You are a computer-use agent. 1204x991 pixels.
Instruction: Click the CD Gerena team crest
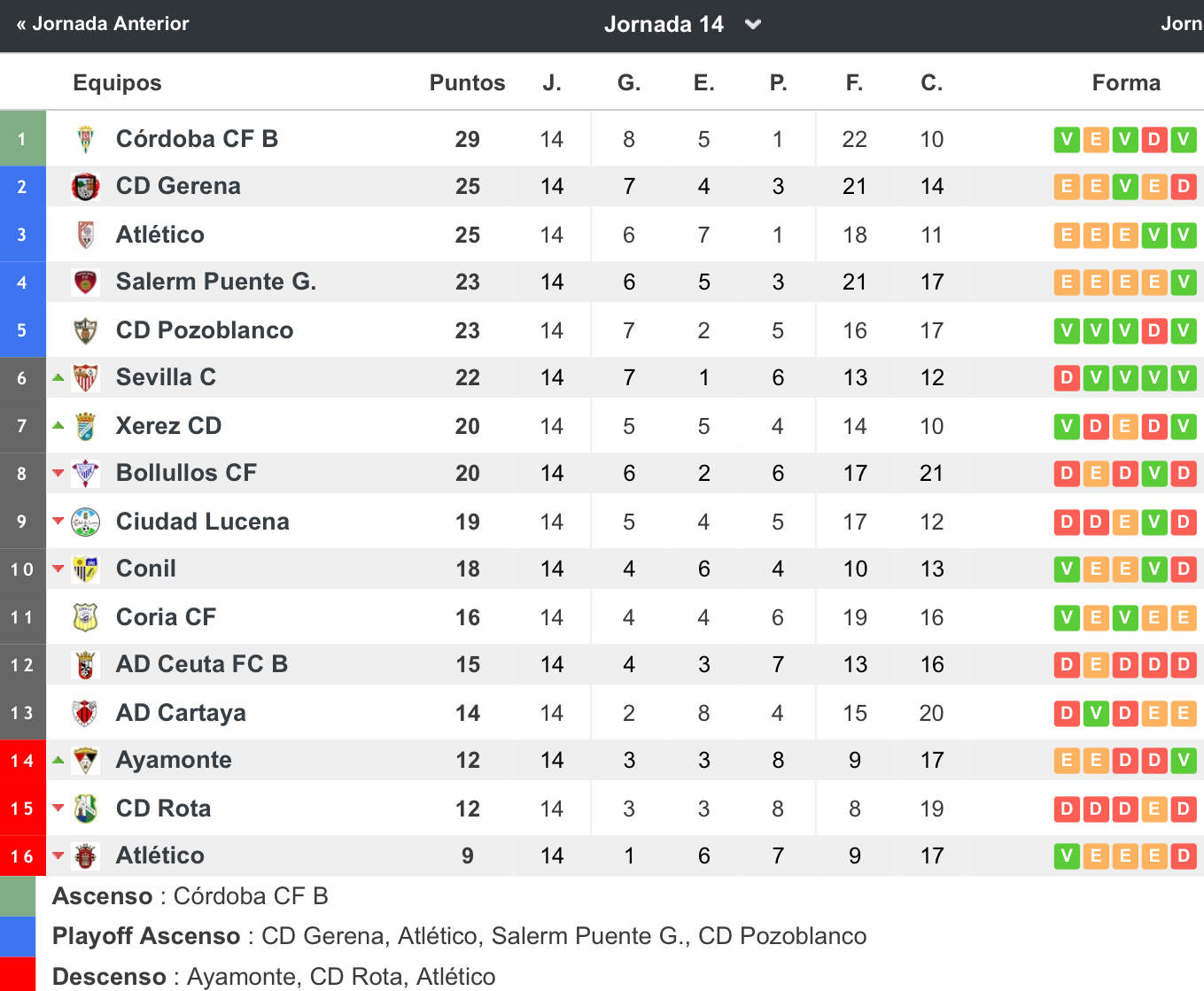point(85,187)
